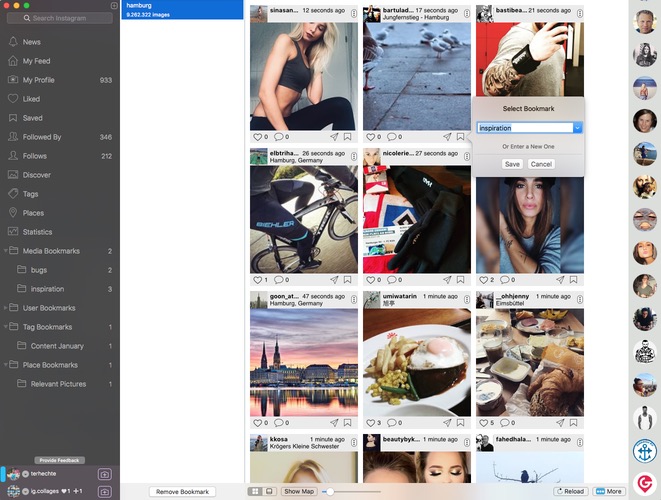Select the hamburg tag row
Screen dimensions: 661x500
click(x=182, y=10)
